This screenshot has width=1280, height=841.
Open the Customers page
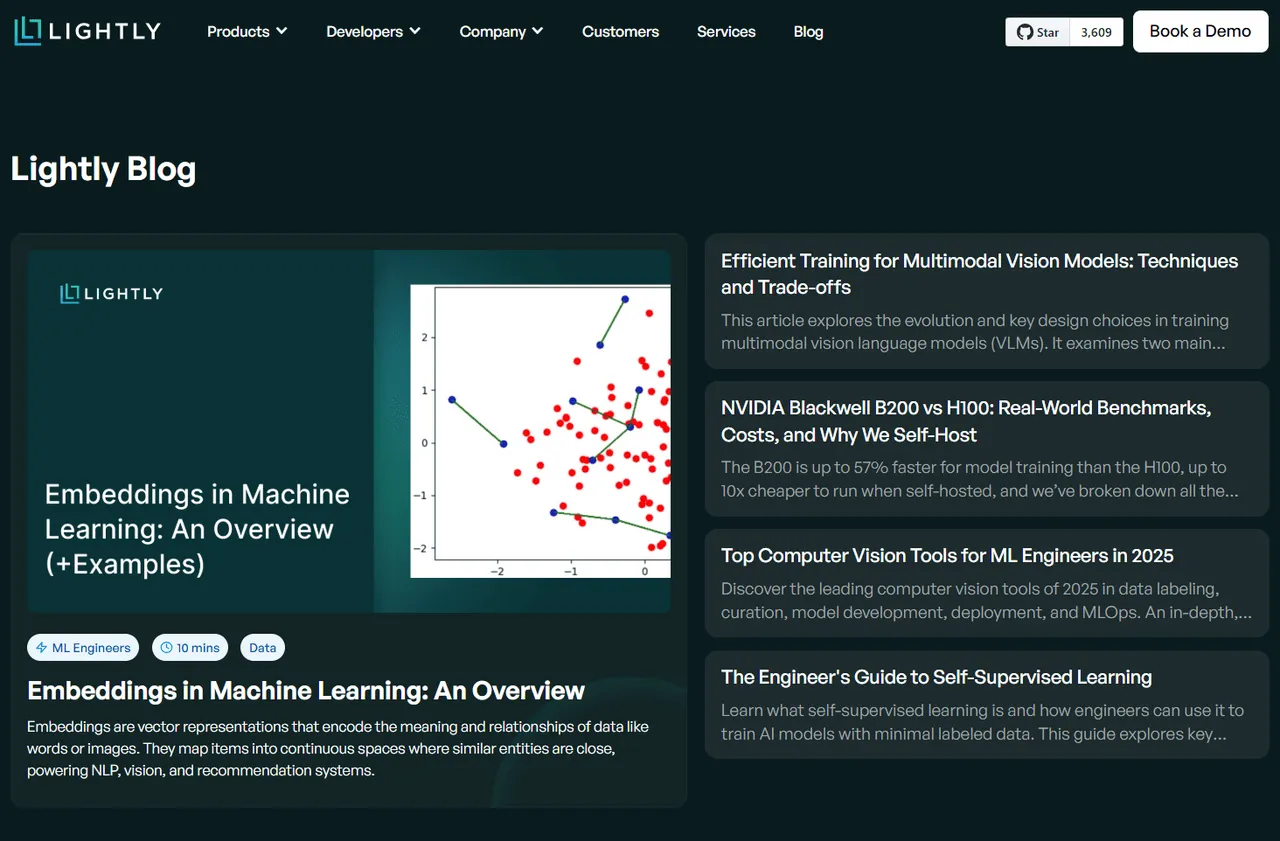coord(620,31)
